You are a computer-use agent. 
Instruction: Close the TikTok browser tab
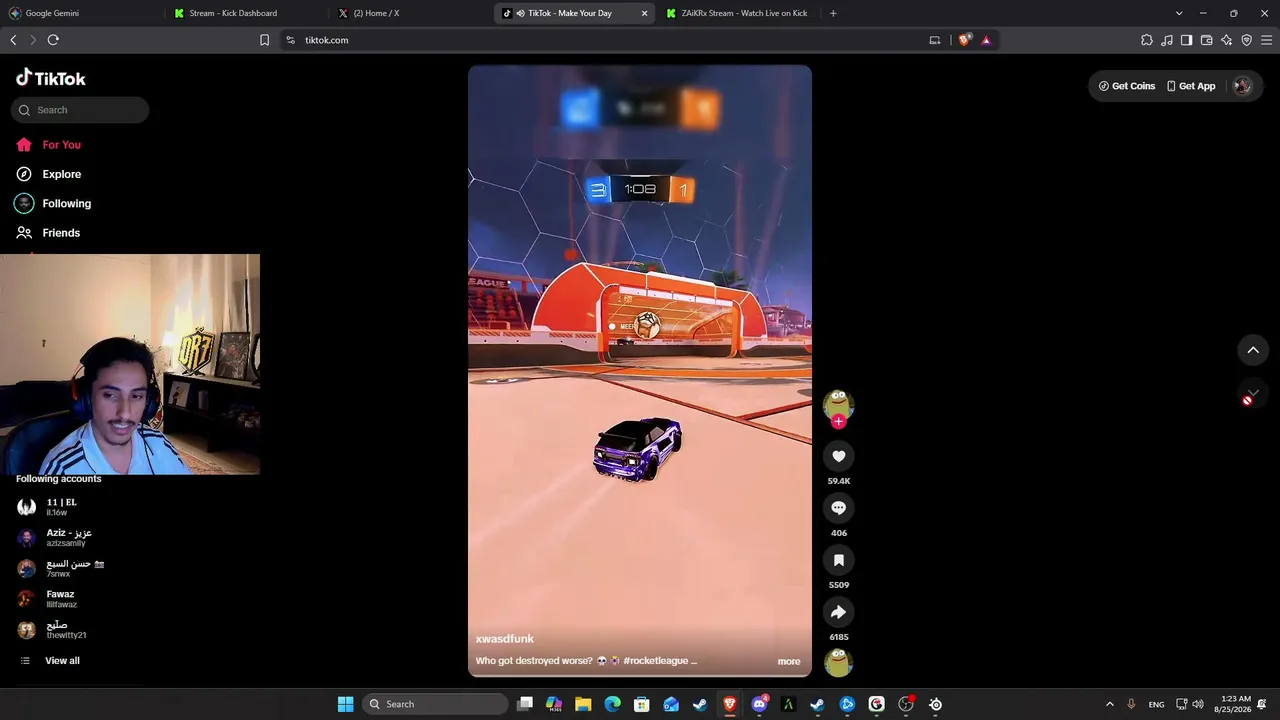(644, 13)
